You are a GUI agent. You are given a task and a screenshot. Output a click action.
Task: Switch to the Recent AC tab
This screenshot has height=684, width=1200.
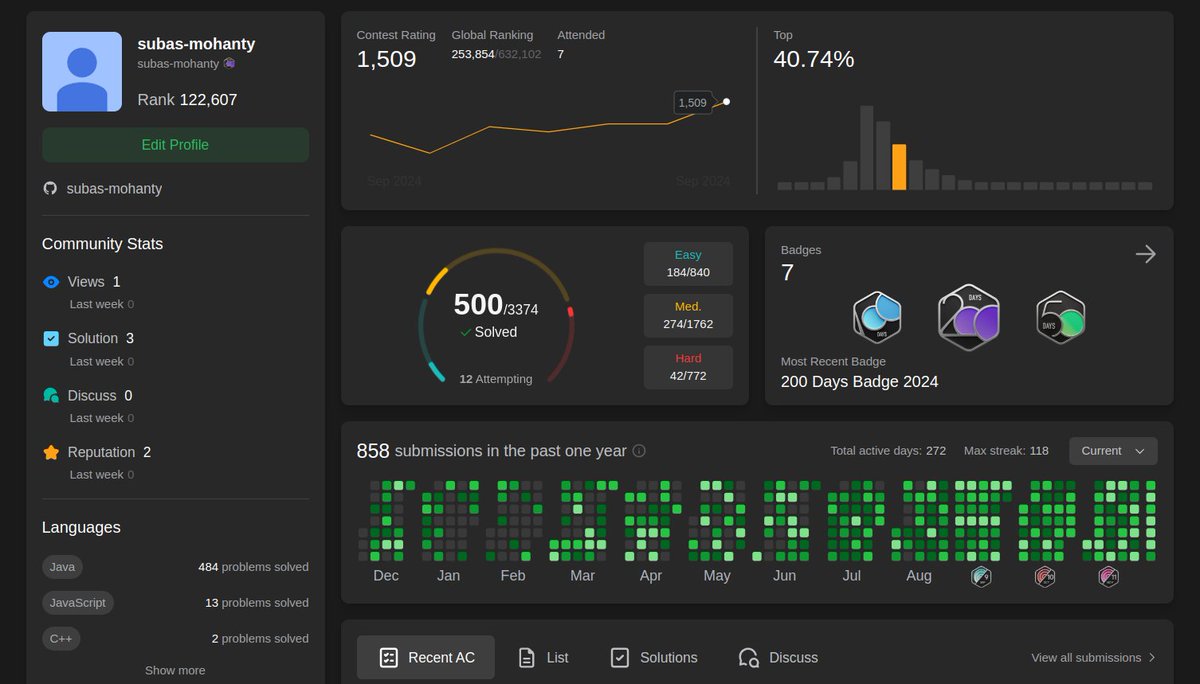tap(427, 657)
